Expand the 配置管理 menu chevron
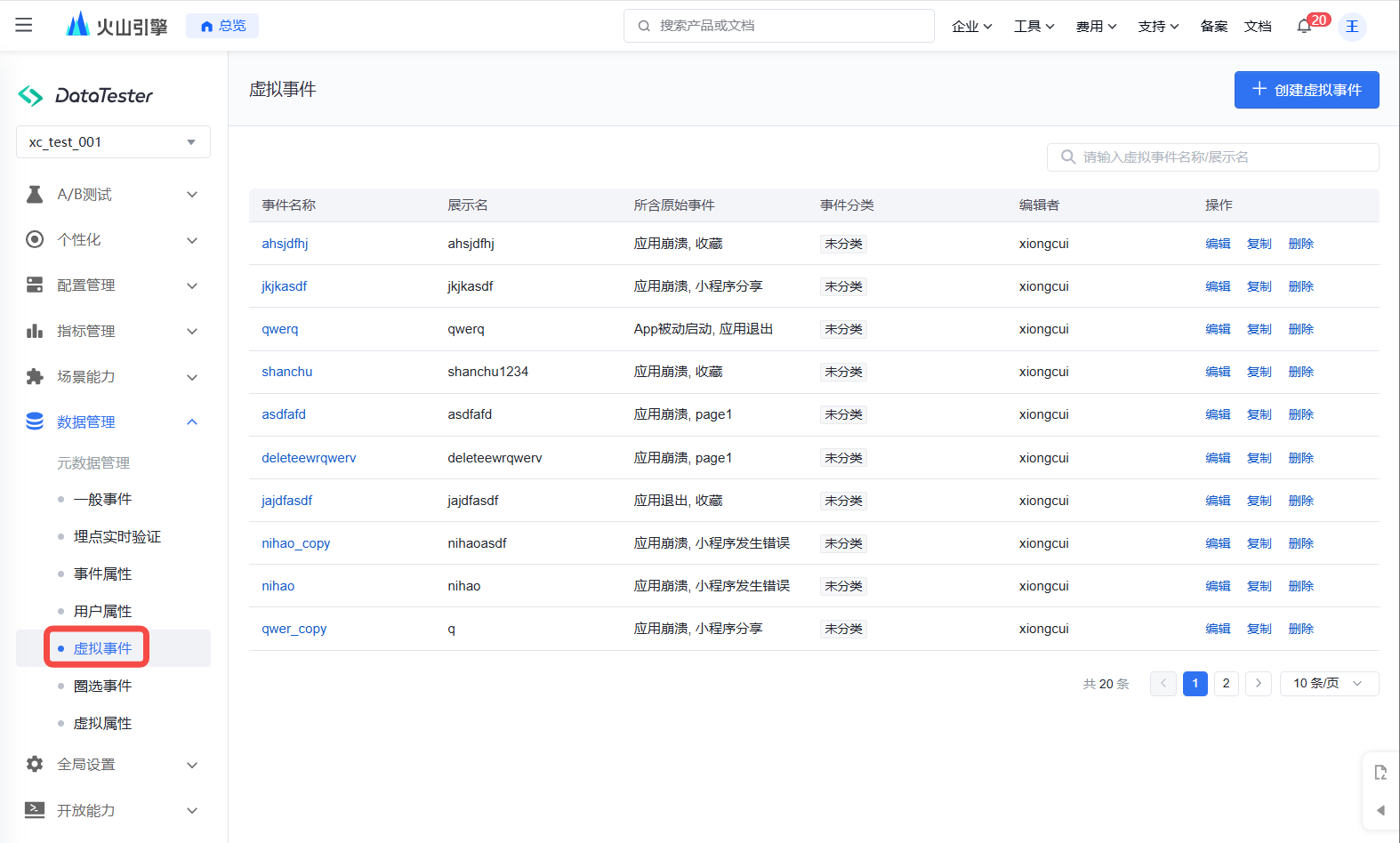Image resolution: width=1400 pixels, height=843 pixels. (x=192, y=285)
